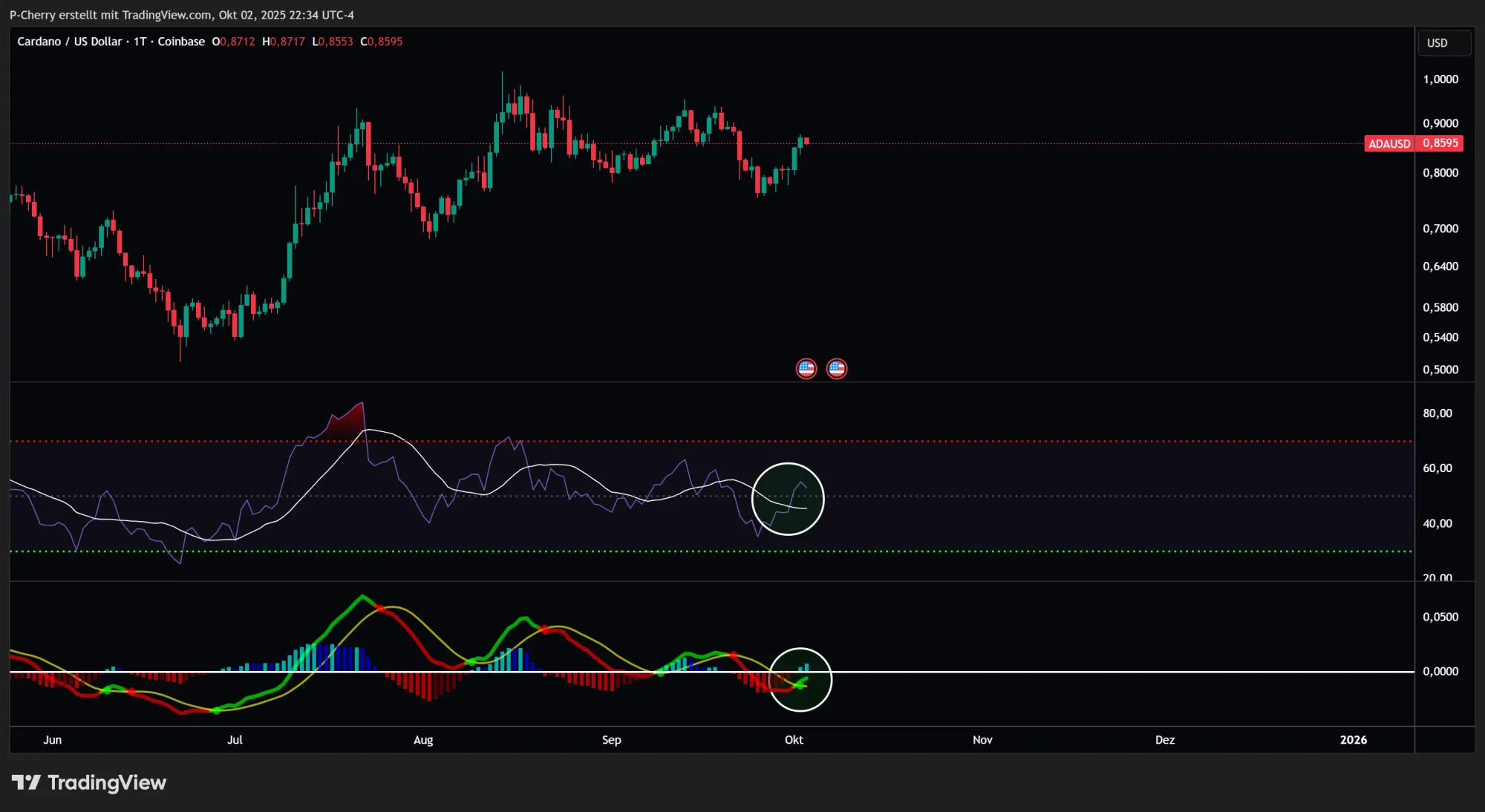Click the red ADAUSD symbol price tag
Screen dimensions: 1485x812
tap(1389, 143)
